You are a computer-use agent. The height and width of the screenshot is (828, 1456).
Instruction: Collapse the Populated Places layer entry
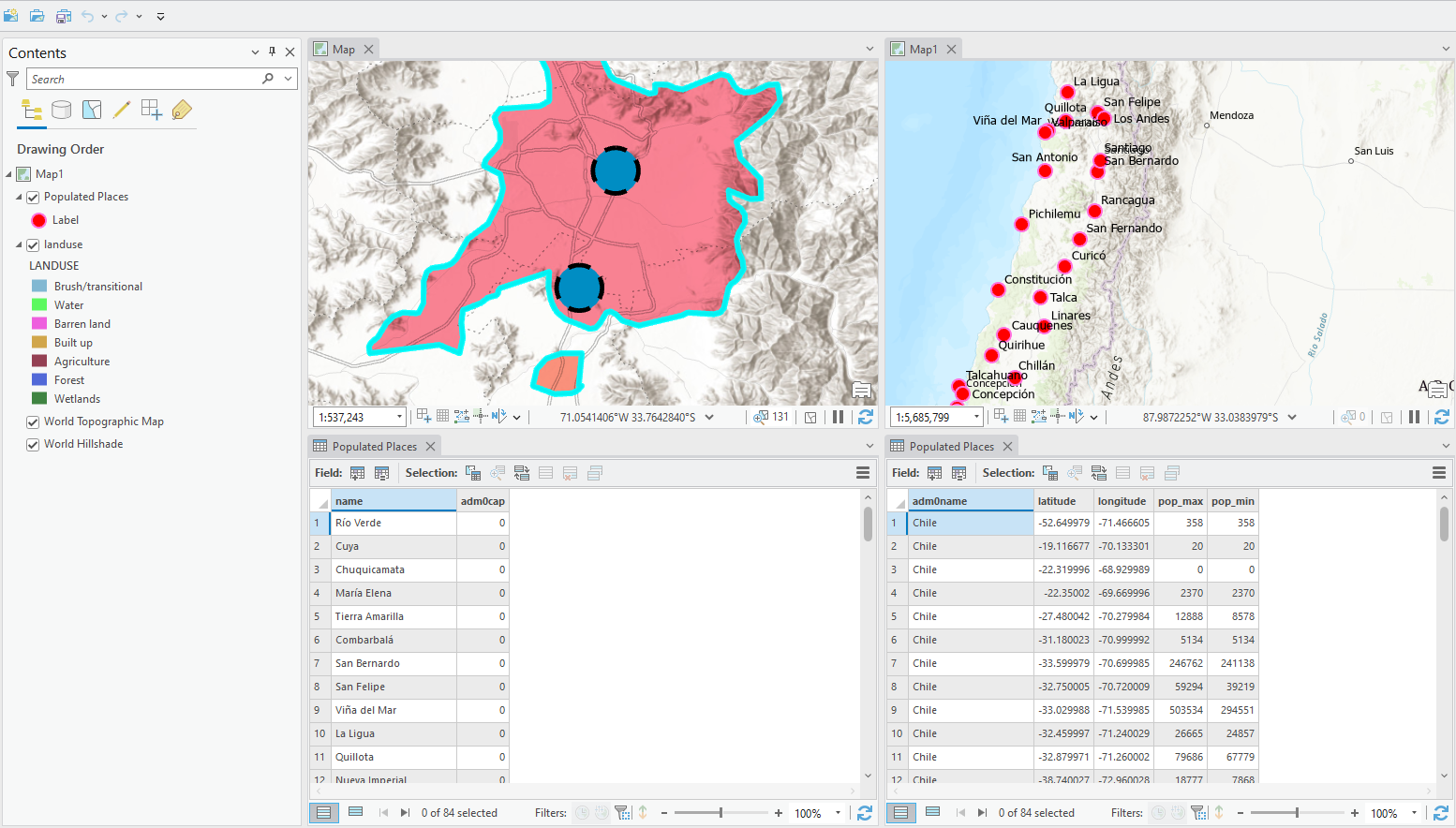pos(17,196)
